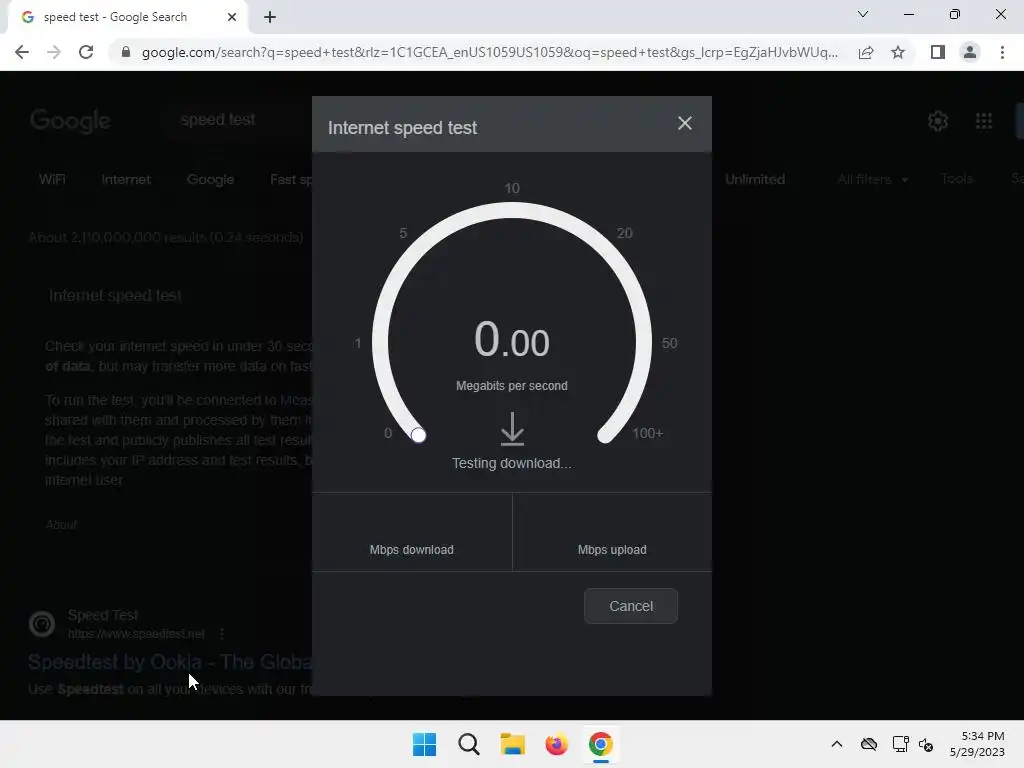Click the address bar URL

tap(490, 52)
